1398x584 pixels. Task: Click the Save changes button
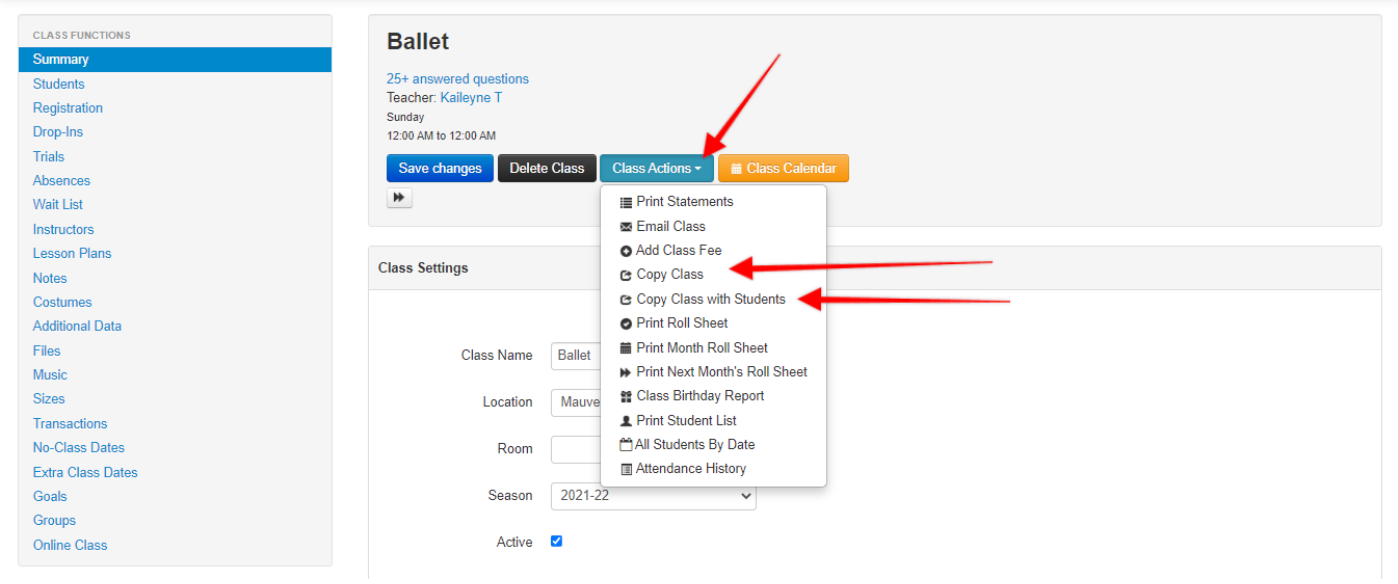pyautogui.click(x=440, y=168)
